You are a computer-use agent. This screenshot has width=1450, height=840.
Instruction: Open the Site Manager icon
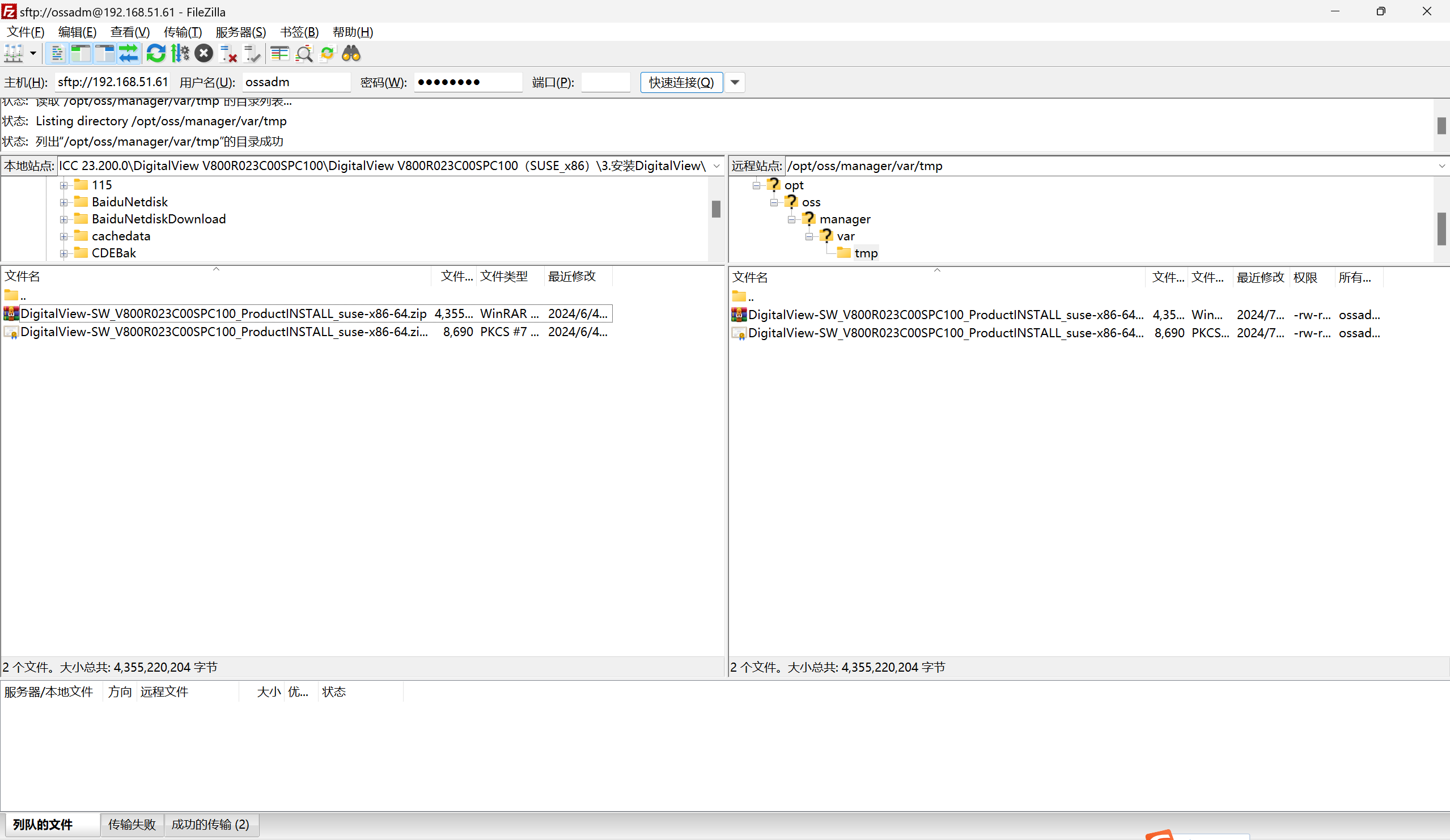[14, 53]
